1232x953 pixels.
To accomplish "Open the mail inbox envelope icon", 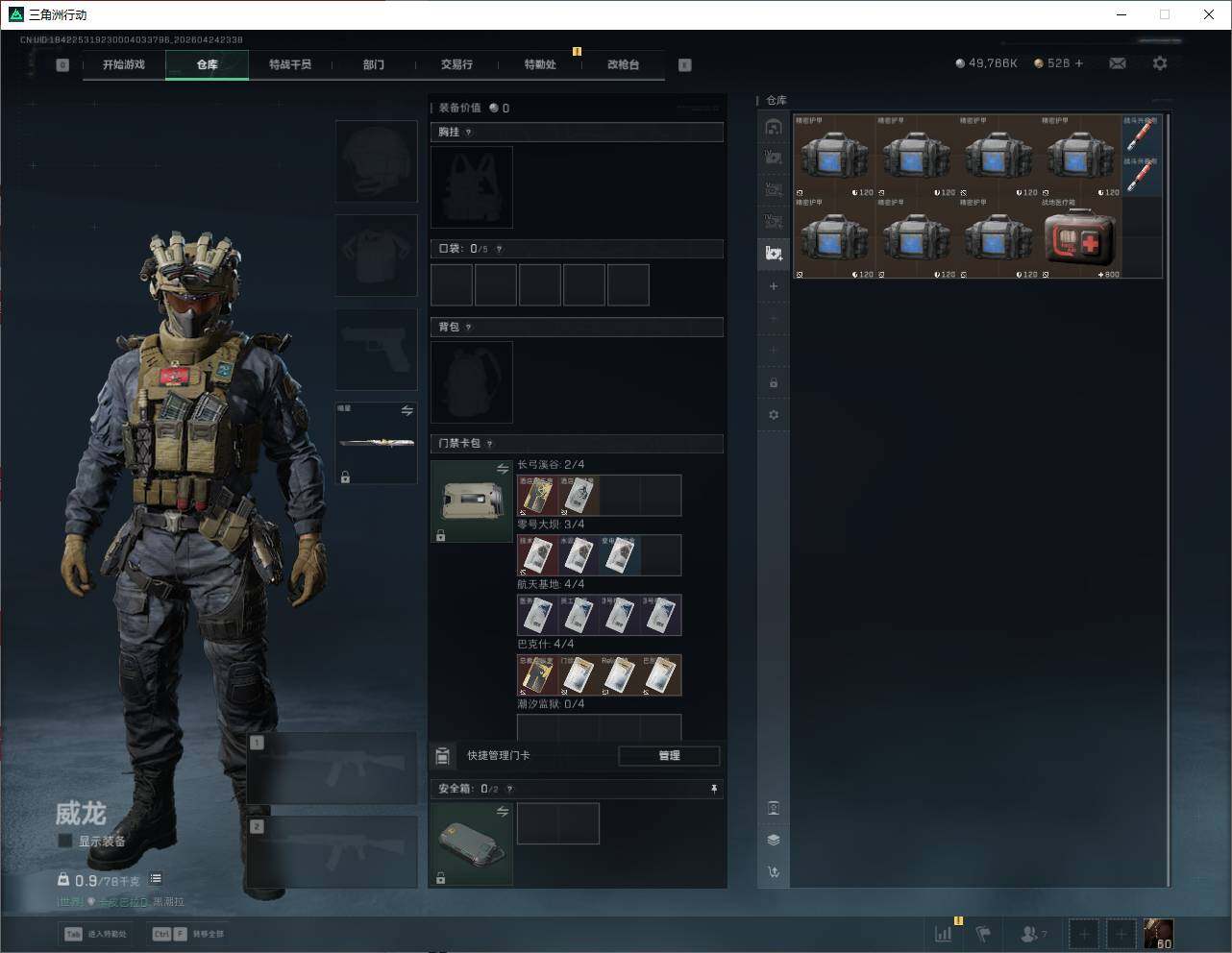I will [1118, 63].
